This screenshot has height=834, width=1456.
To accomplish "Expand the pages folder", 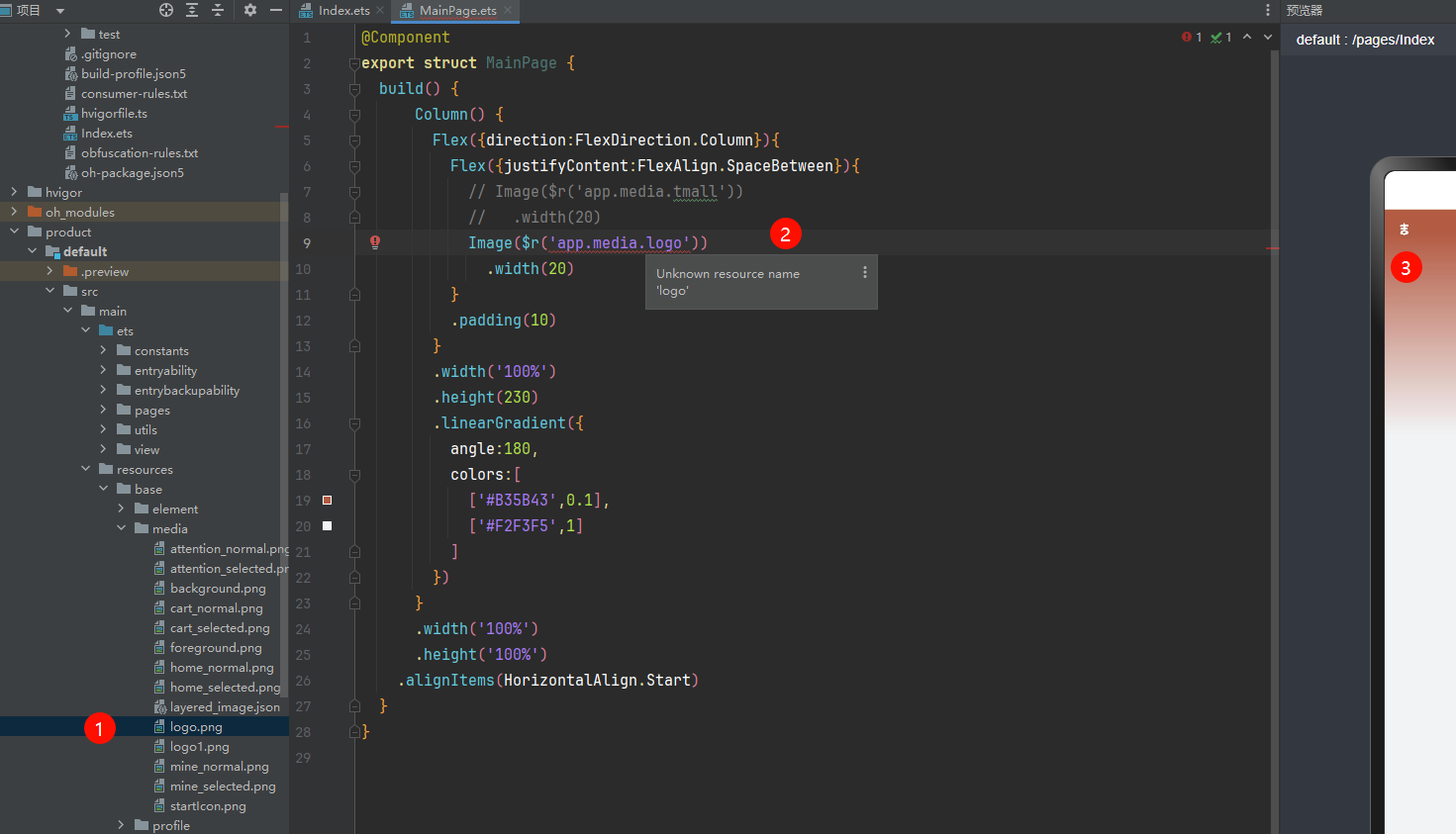I will pyautogui.click(x=103, y=410).
